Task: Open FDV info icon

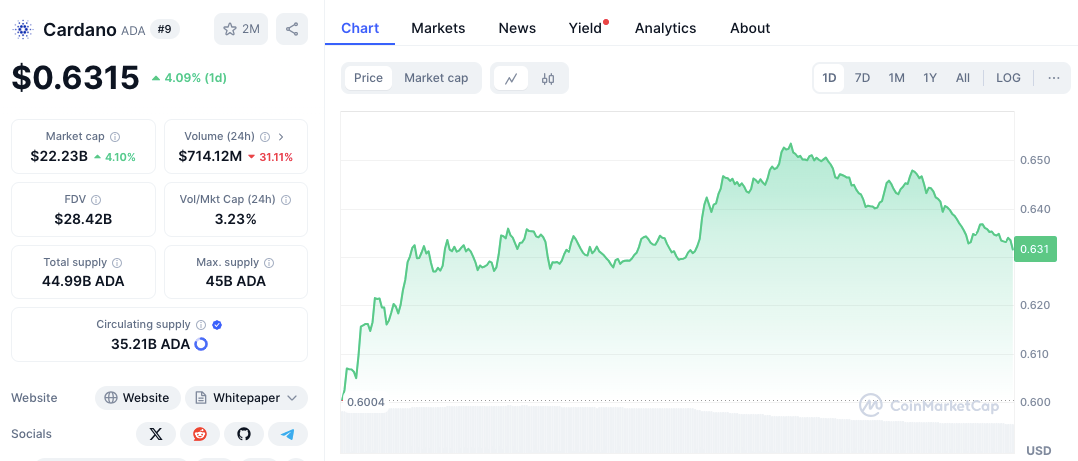Action: tap(96, 200)
